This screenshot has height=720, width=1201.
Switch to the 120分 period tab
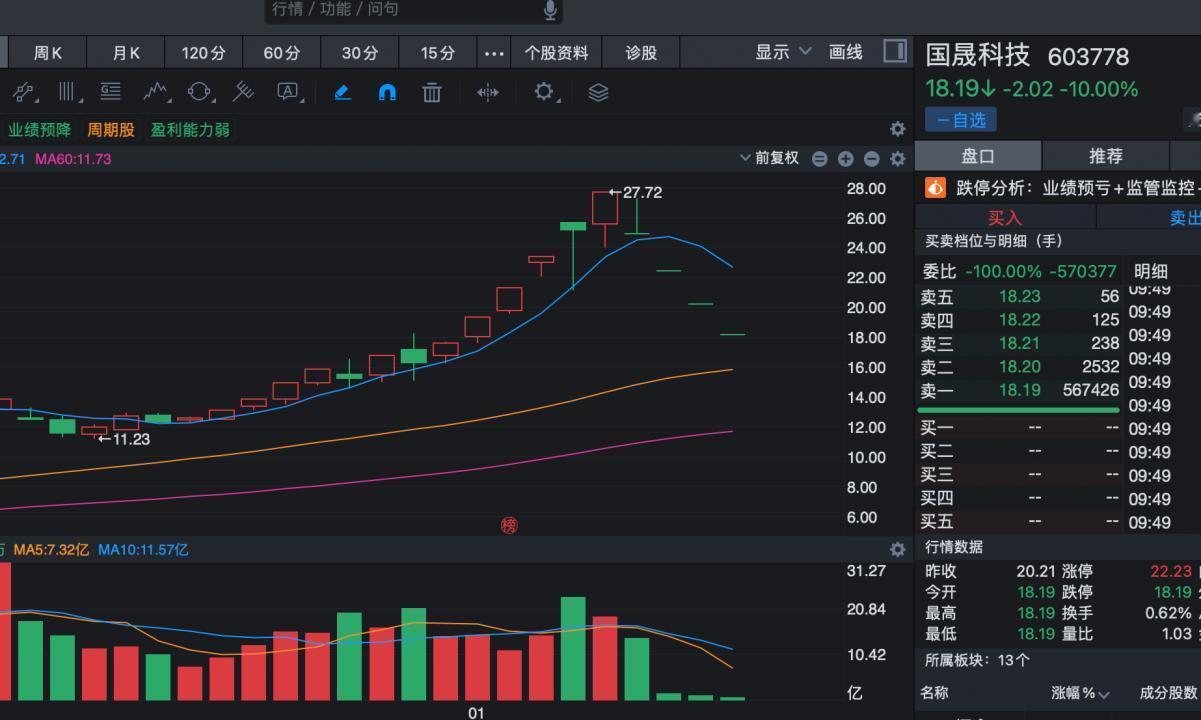(x=204, y=53)
